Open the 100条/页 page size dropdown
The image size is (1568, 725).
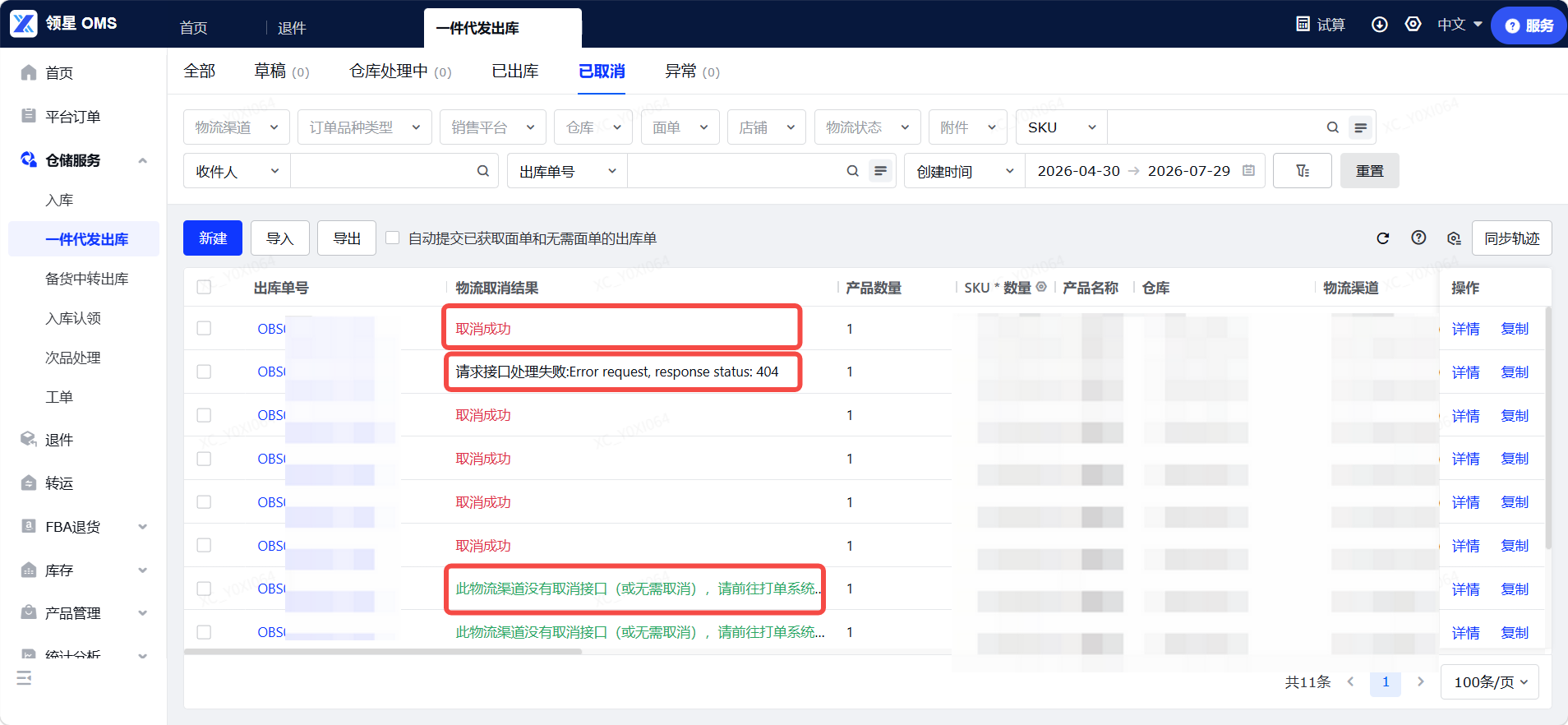1490,682
